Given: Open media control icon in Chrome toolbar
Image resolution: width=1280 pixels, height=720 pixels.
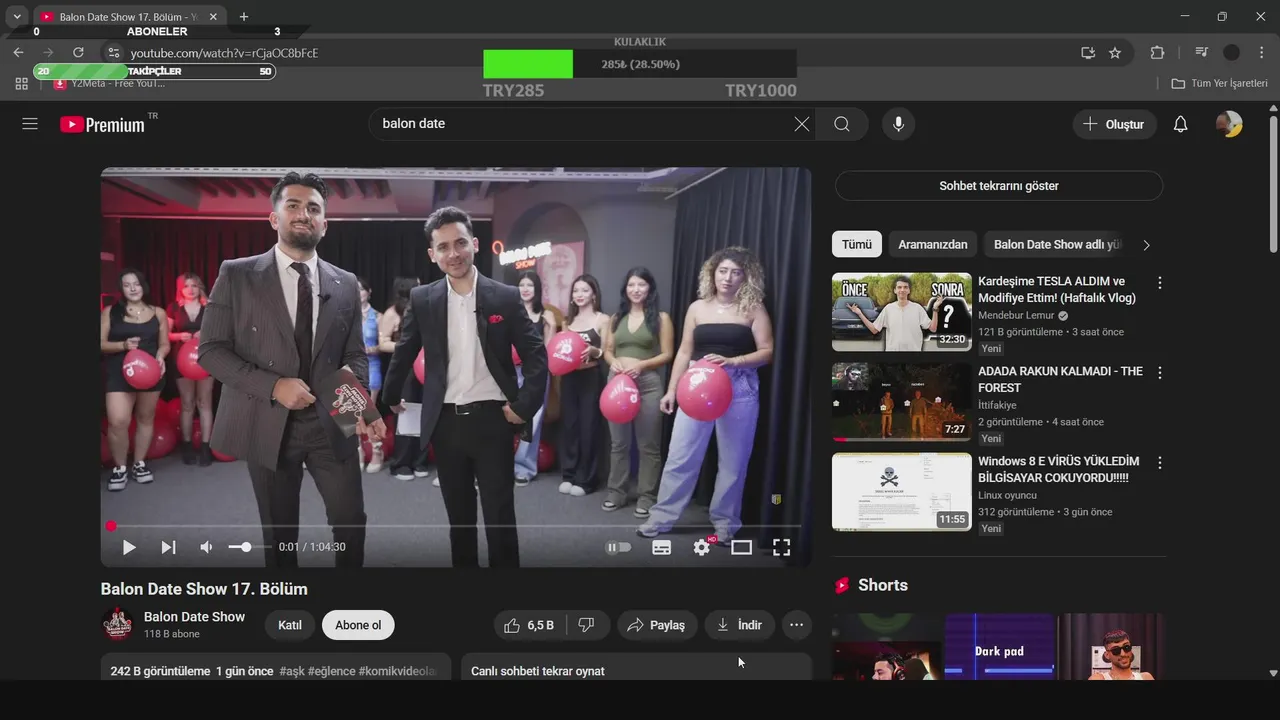Looking at the screenshot, I should 1202,53.
